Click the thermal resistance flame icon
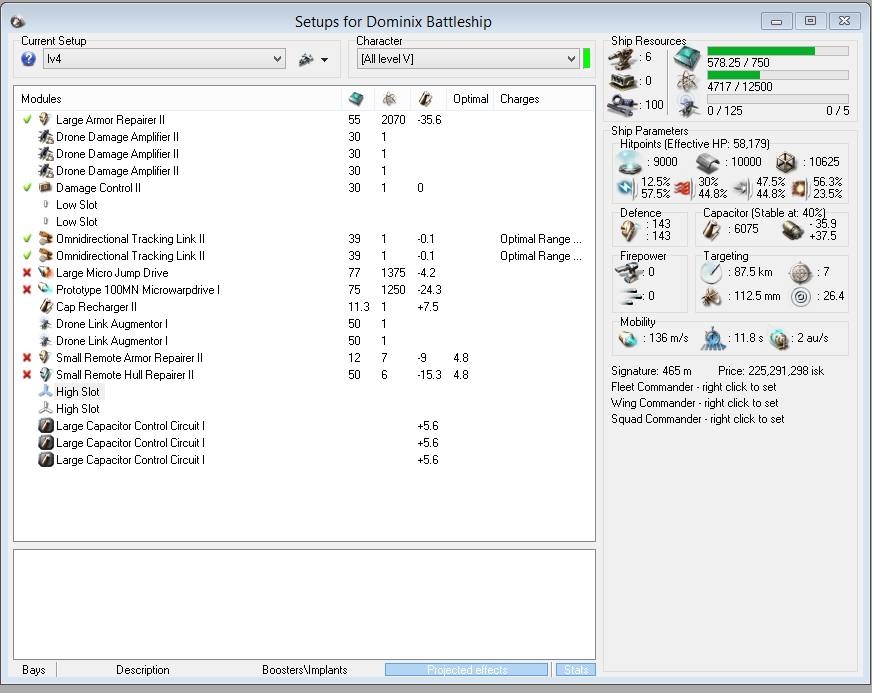The width and height of the screenshot is (872, 693). point(683,189)
